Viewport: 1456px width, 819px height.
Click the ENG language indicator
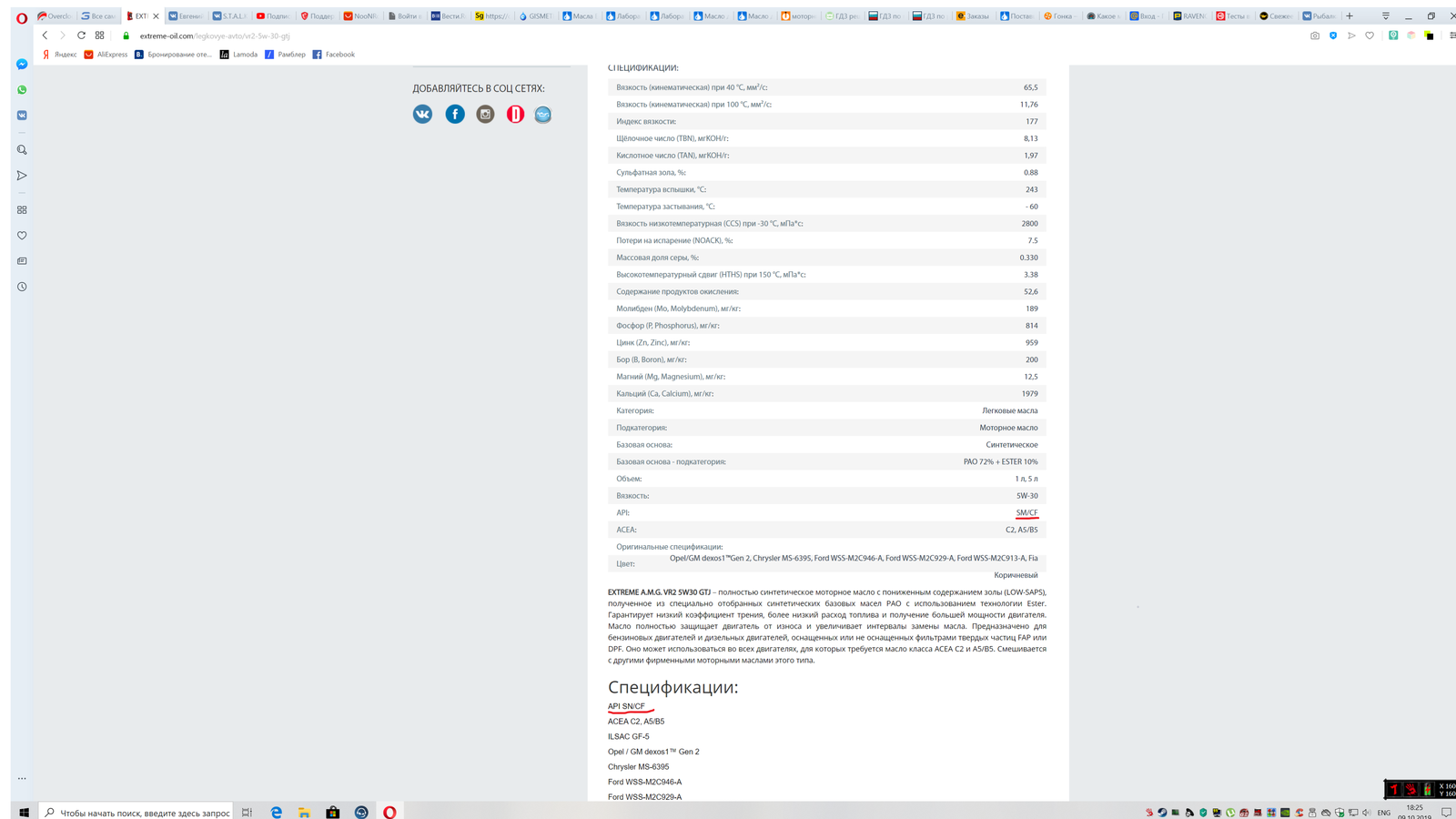[1384, 813]
